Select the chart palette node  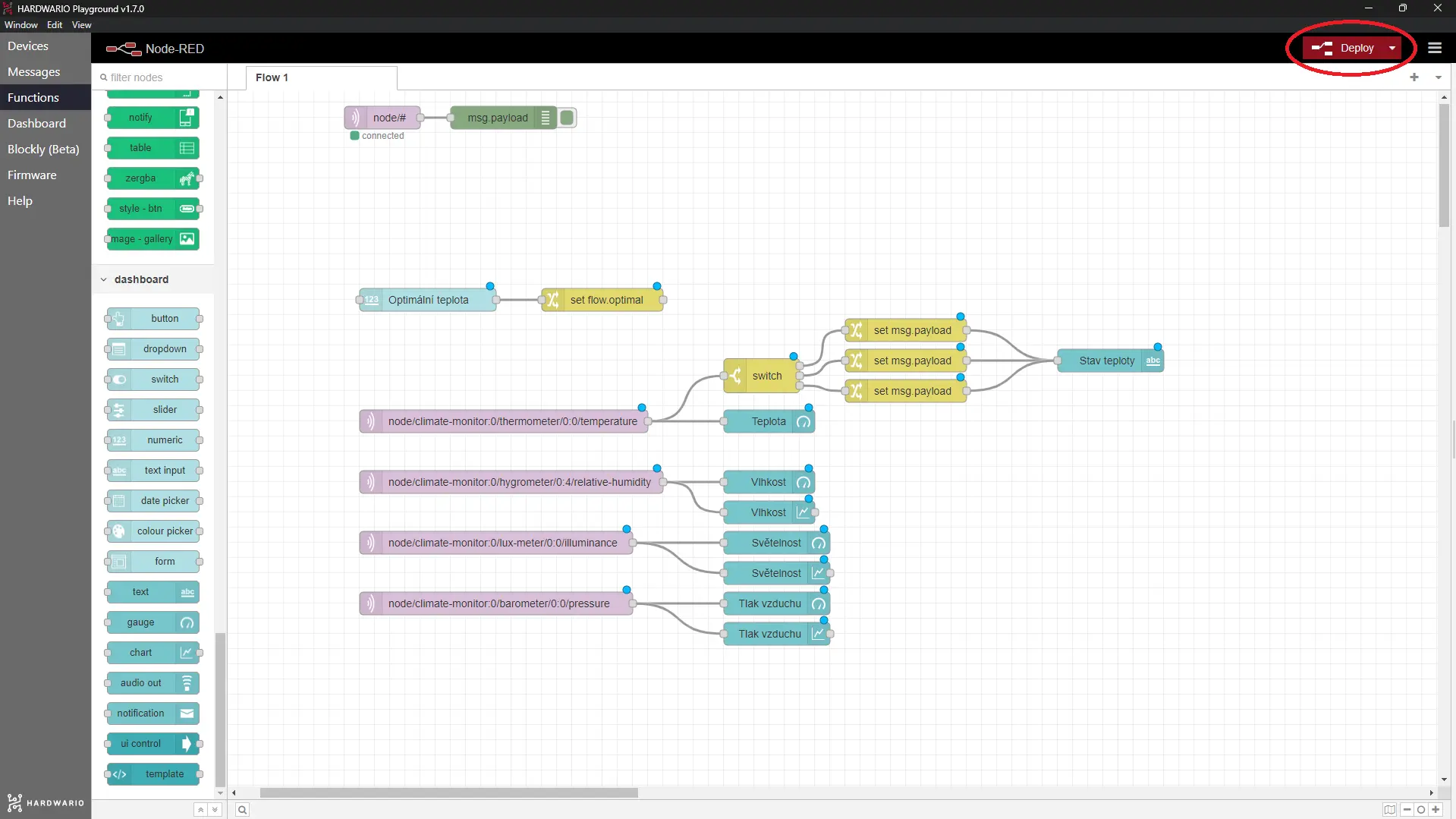(153, 653)
